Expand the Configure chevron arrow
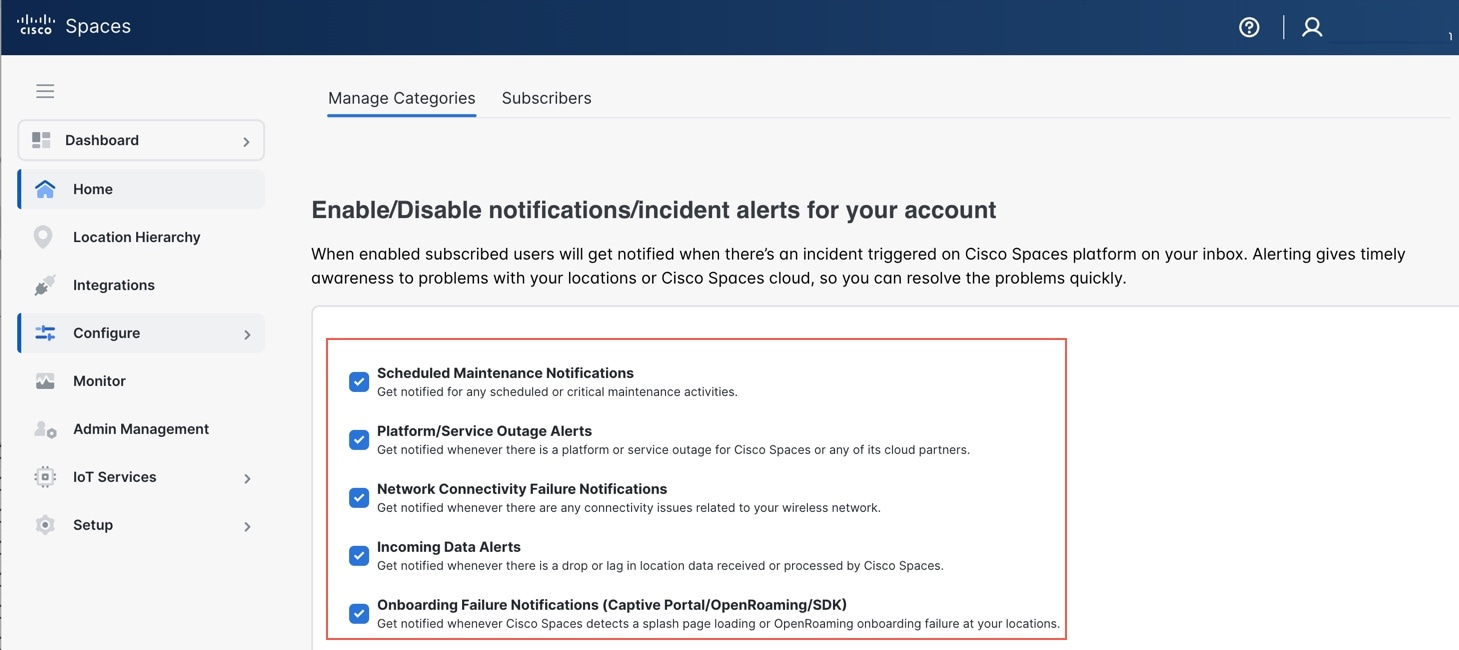This screenshot has height=650, width=1459. [247, 335]
